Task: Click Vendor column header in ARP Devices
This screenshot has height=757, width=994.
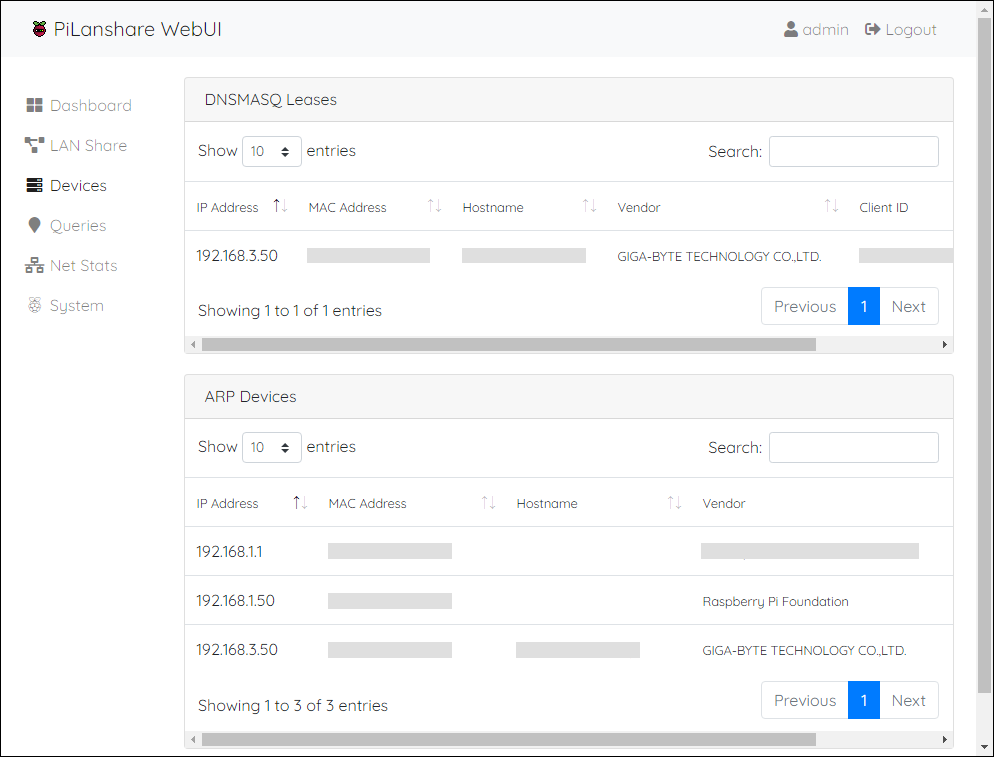Action: point(723,503)
